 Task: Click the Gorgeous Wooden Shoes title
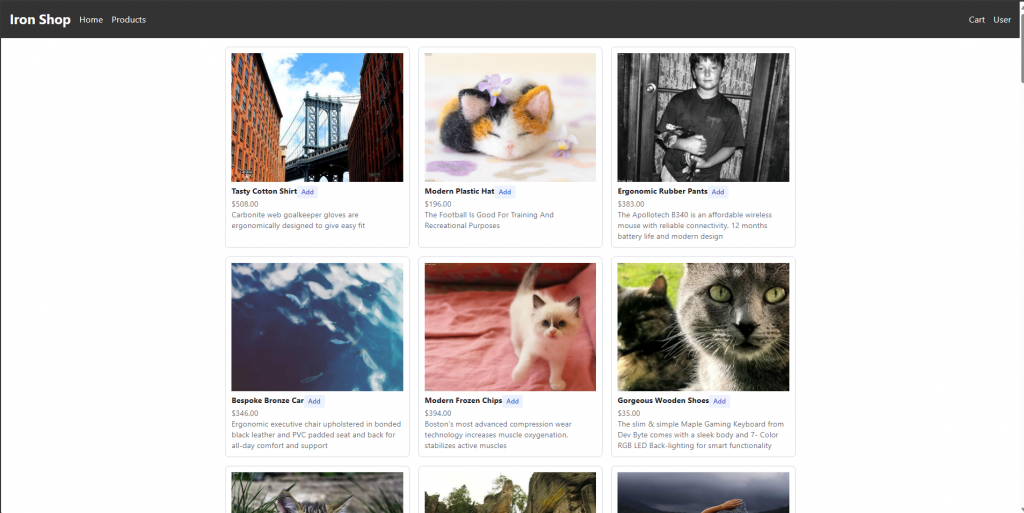(663, 401)
